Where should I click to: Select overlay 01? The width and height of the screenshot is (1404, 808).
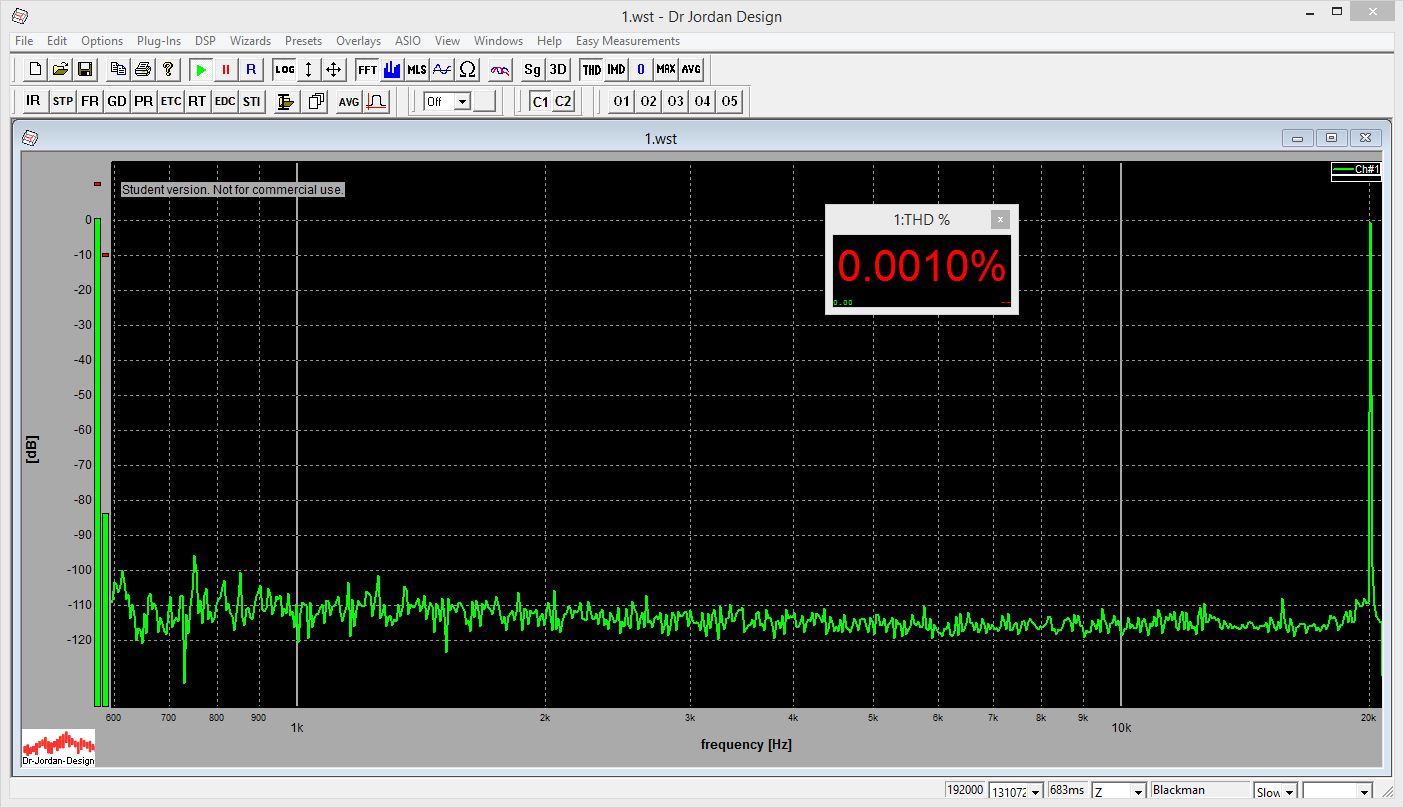622,101
